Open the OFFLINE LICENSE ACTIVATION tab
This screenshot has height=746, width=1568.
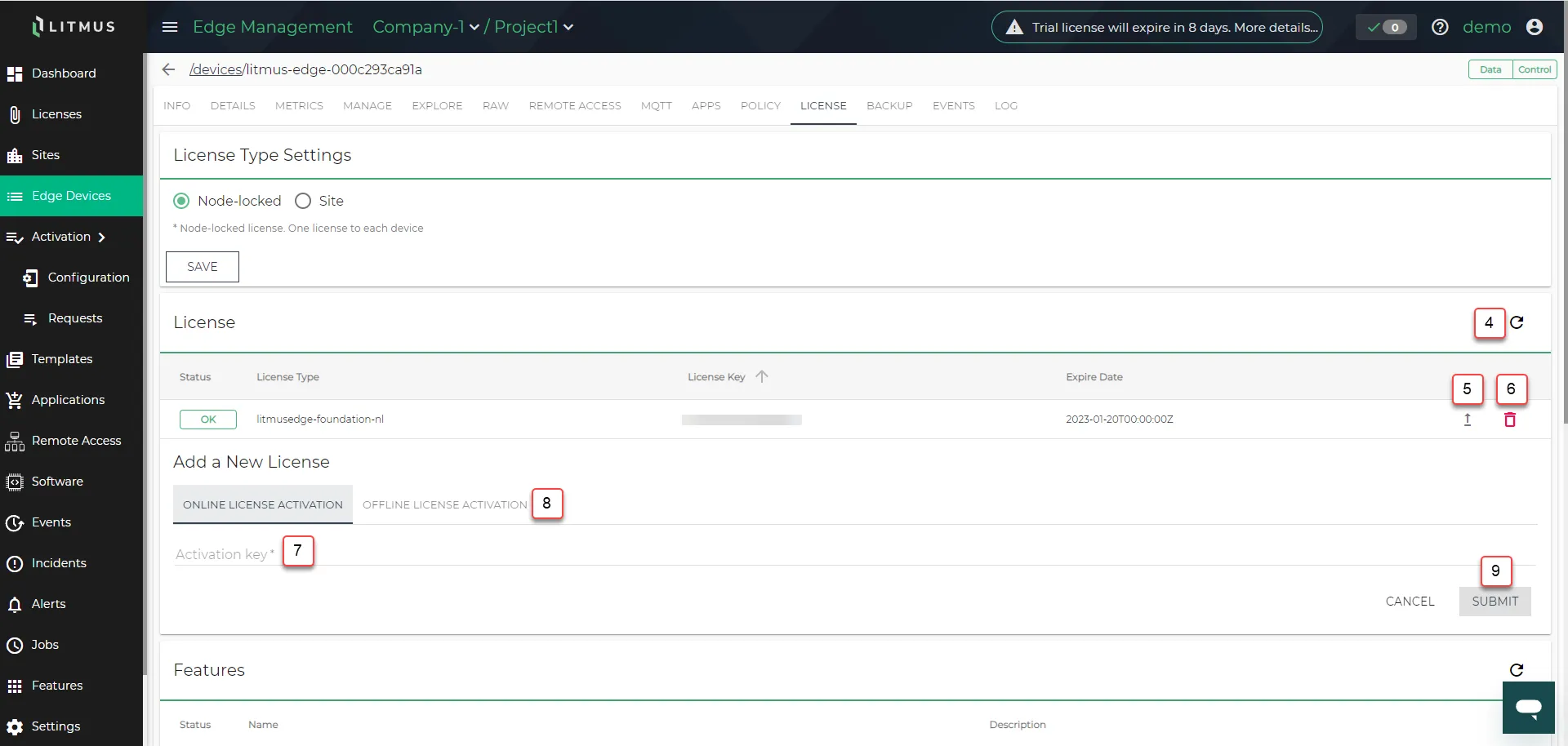pyautogui.click(x=445, y=504)
